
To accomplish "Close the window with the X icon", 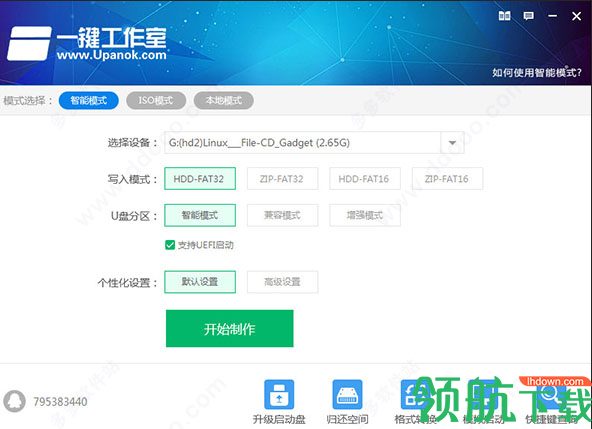I will click(x=577, y=16).
